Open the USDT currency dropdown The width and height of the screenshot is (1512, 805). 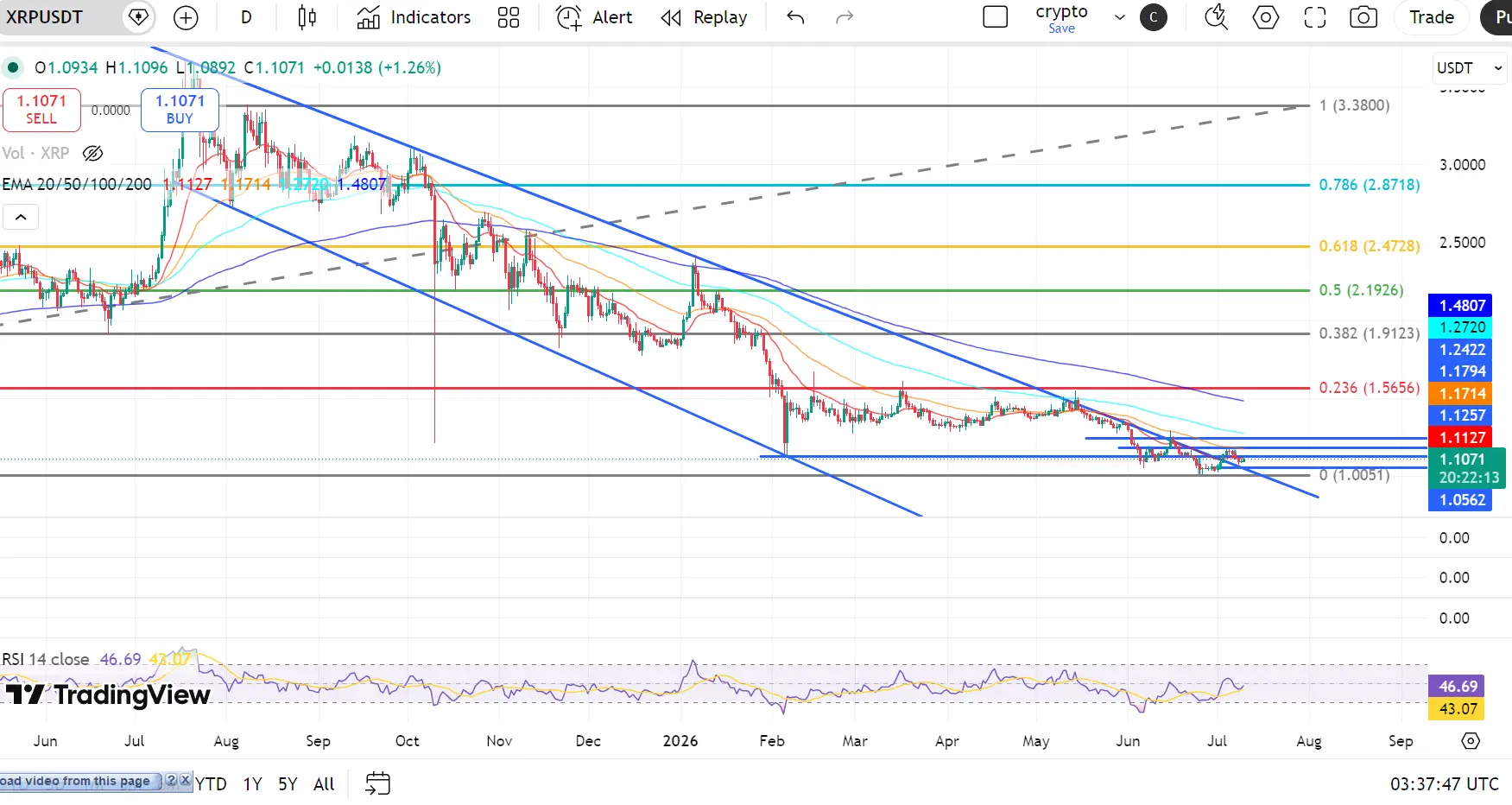(x=1470, y=68)
